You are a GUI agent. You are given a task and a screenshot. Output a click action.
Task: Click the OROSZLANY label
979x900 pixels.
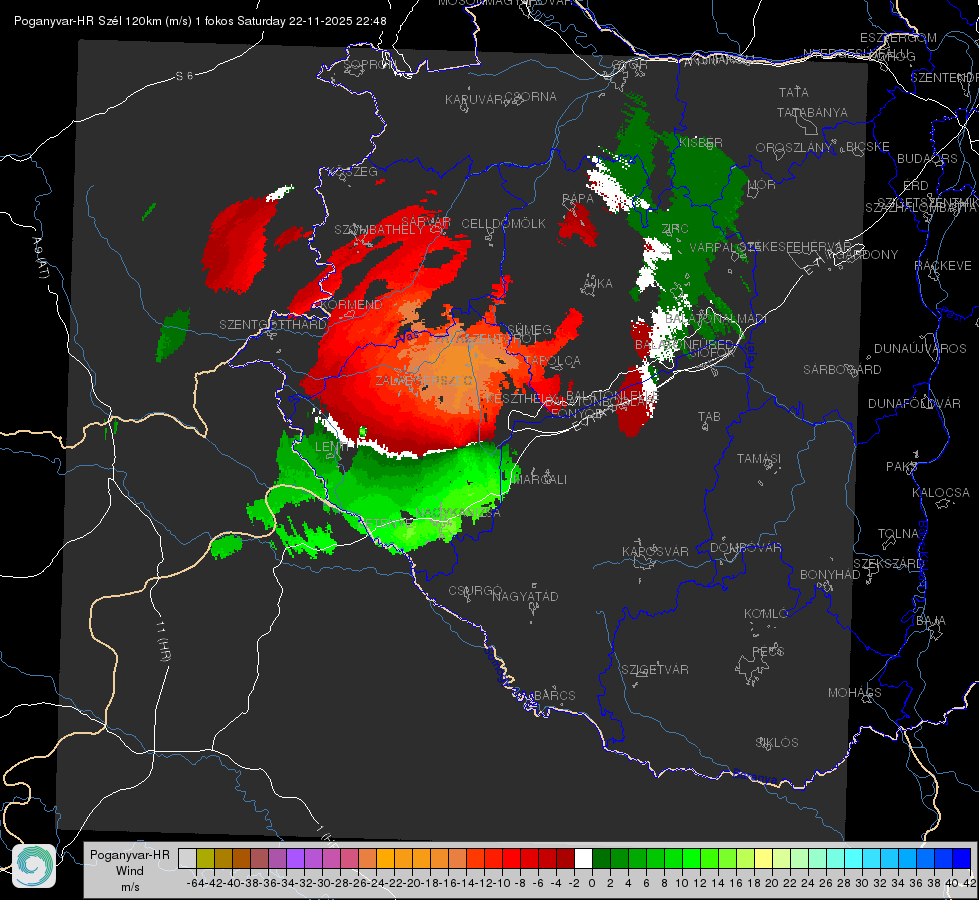pos(794,148)
